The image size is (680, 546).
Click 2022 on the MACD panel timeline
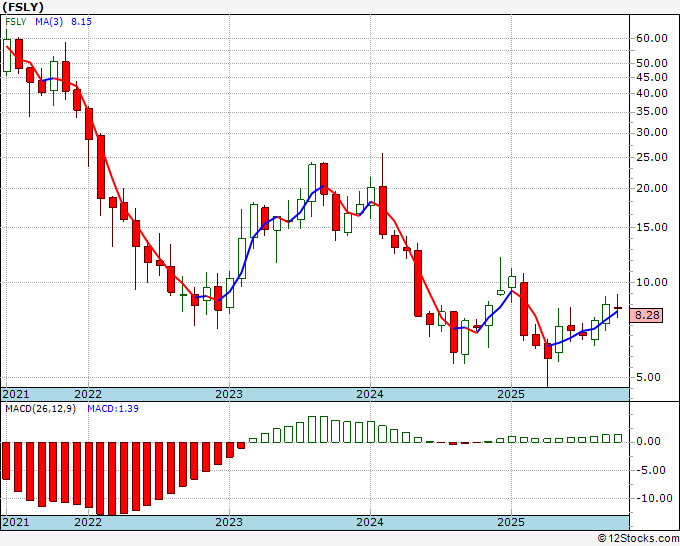pos(88,522)
